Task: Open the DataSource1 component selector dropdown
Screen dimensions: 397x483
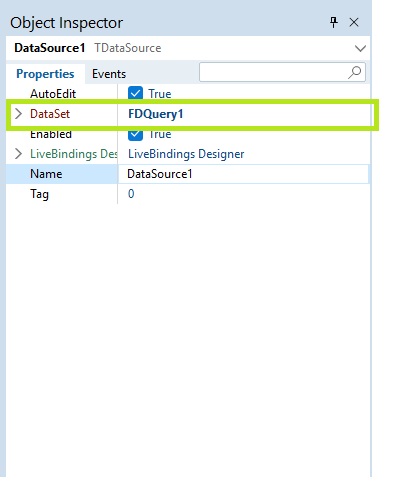Action: (360, 49)
